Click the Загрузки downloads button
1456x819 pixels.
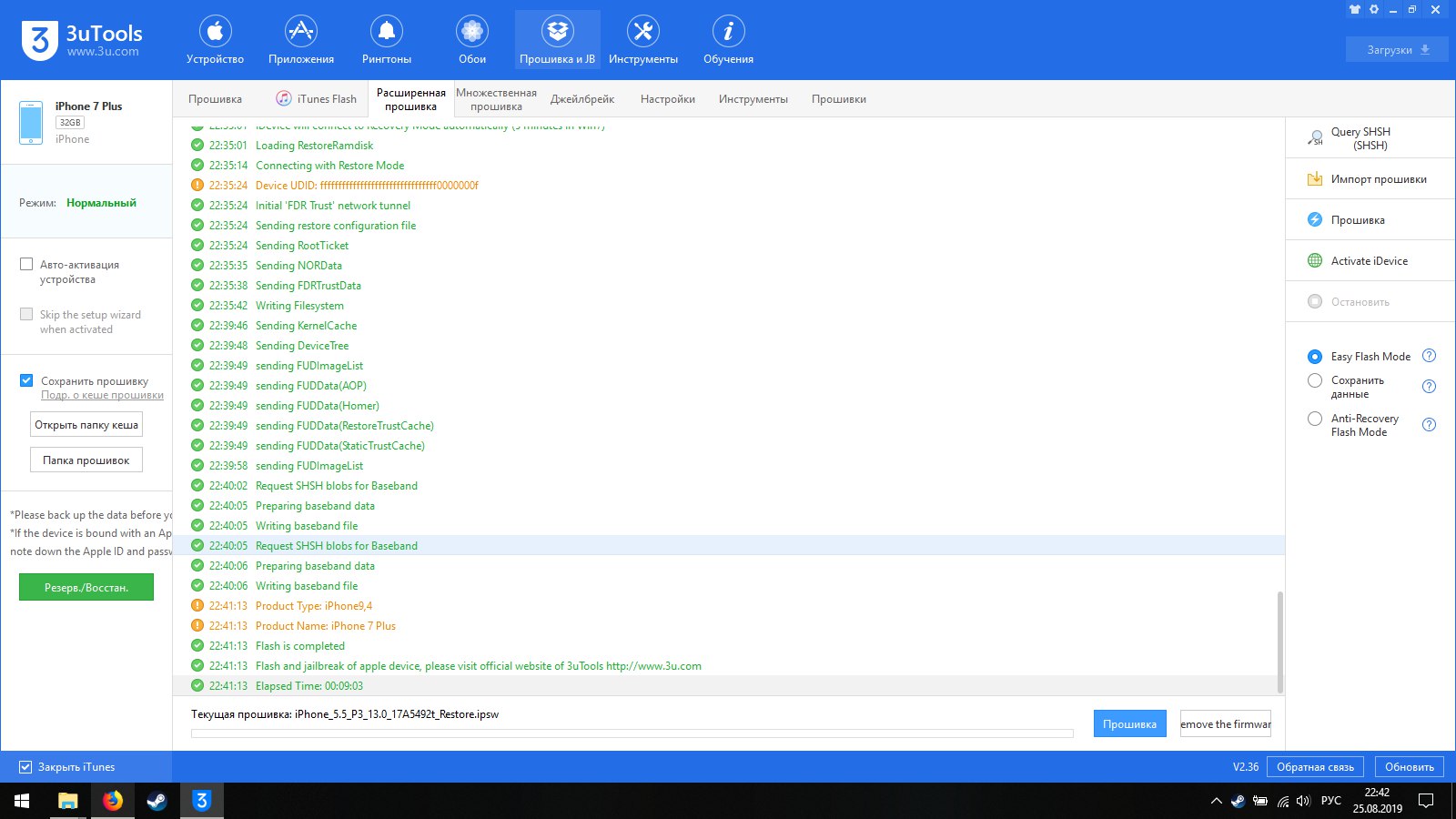click(1397, 49)
